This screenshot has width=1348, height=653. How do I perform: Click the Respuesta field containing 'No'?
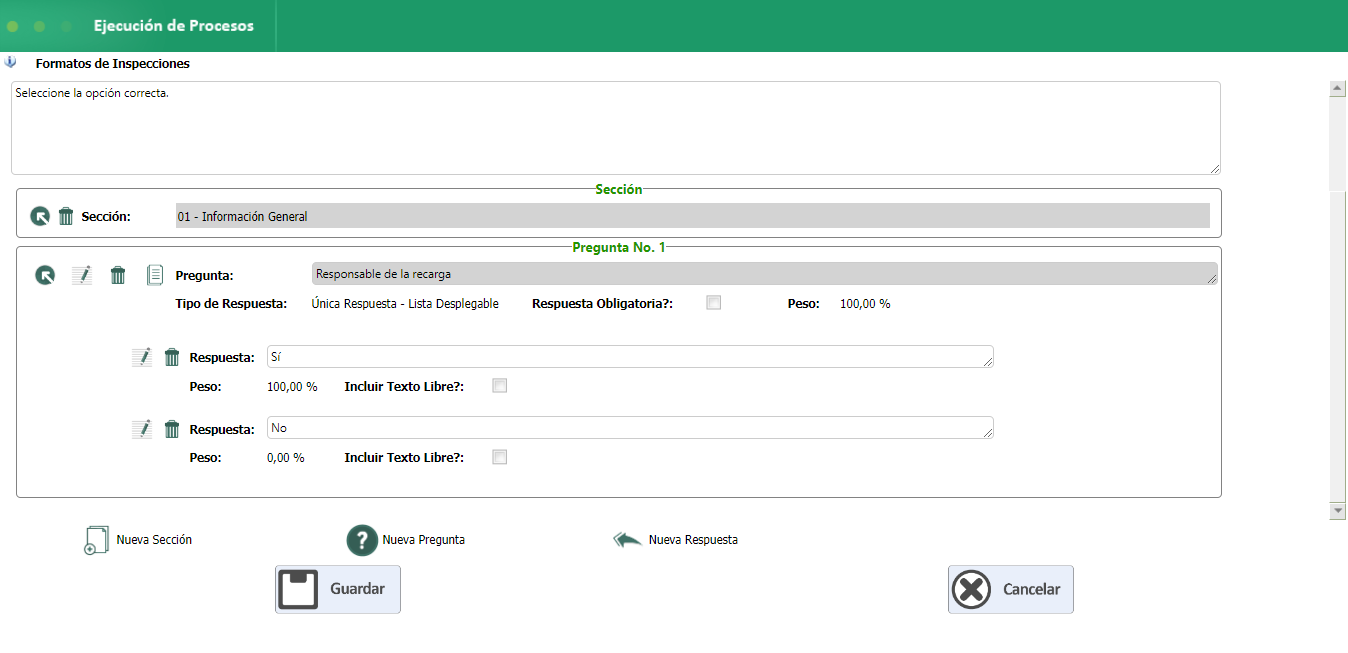630,428
